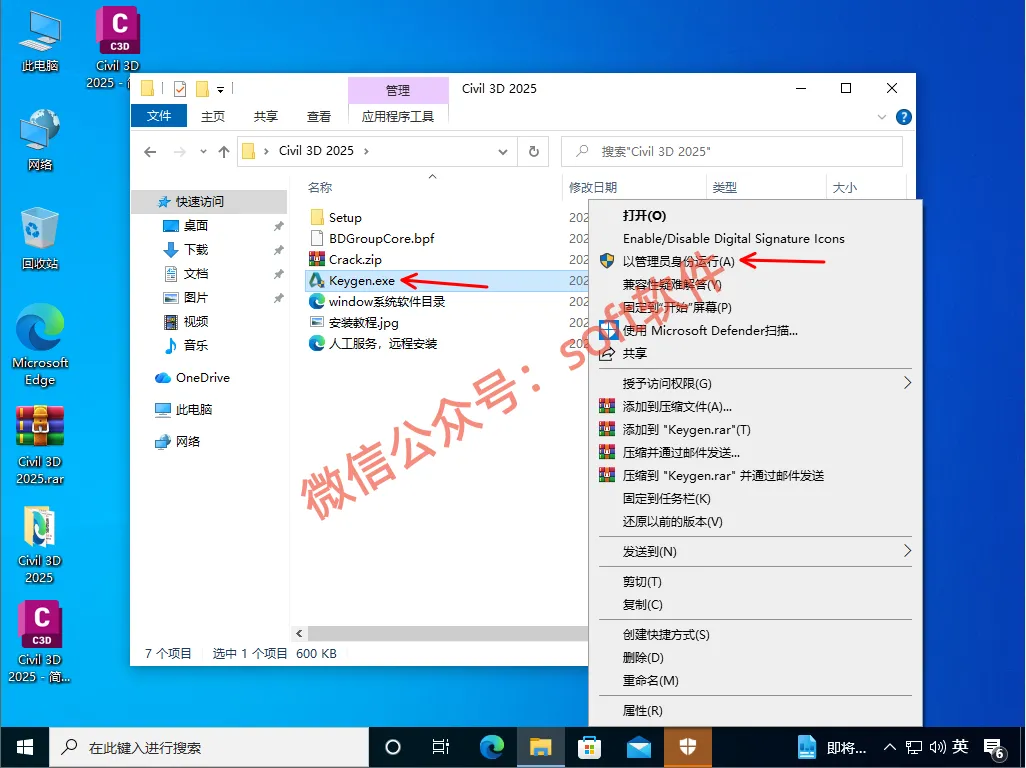Switch to the 共享 ribbon tab
This screenshot has height=768, width=1026.
point(266,116)
